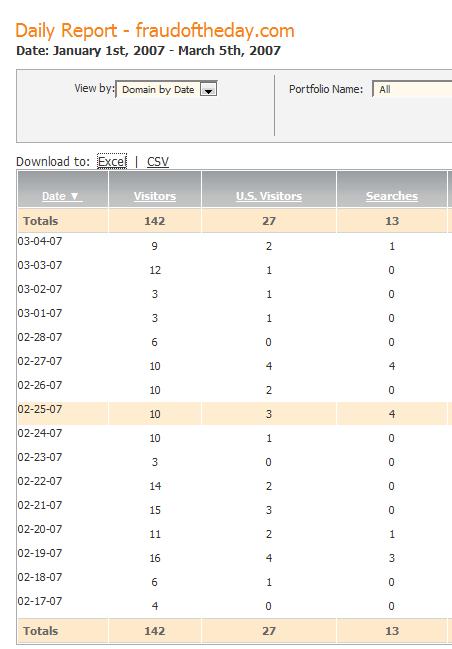452x649 pixels.
Task: Open the View by dropdown arrow
Action: (x=208, y=90)
